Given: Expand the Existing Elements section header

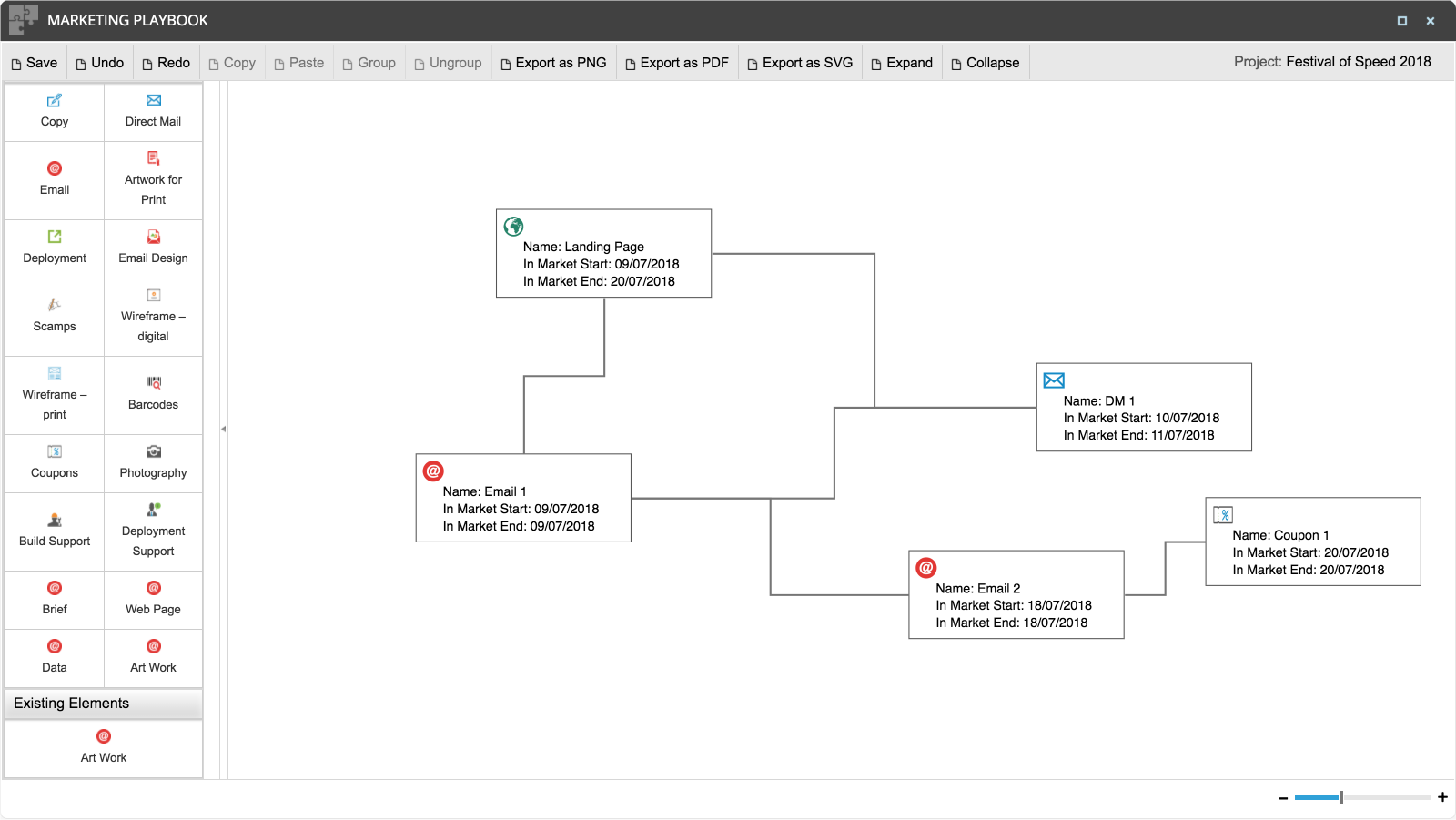Looking at the screenshot, I should [x=104, y=704].
